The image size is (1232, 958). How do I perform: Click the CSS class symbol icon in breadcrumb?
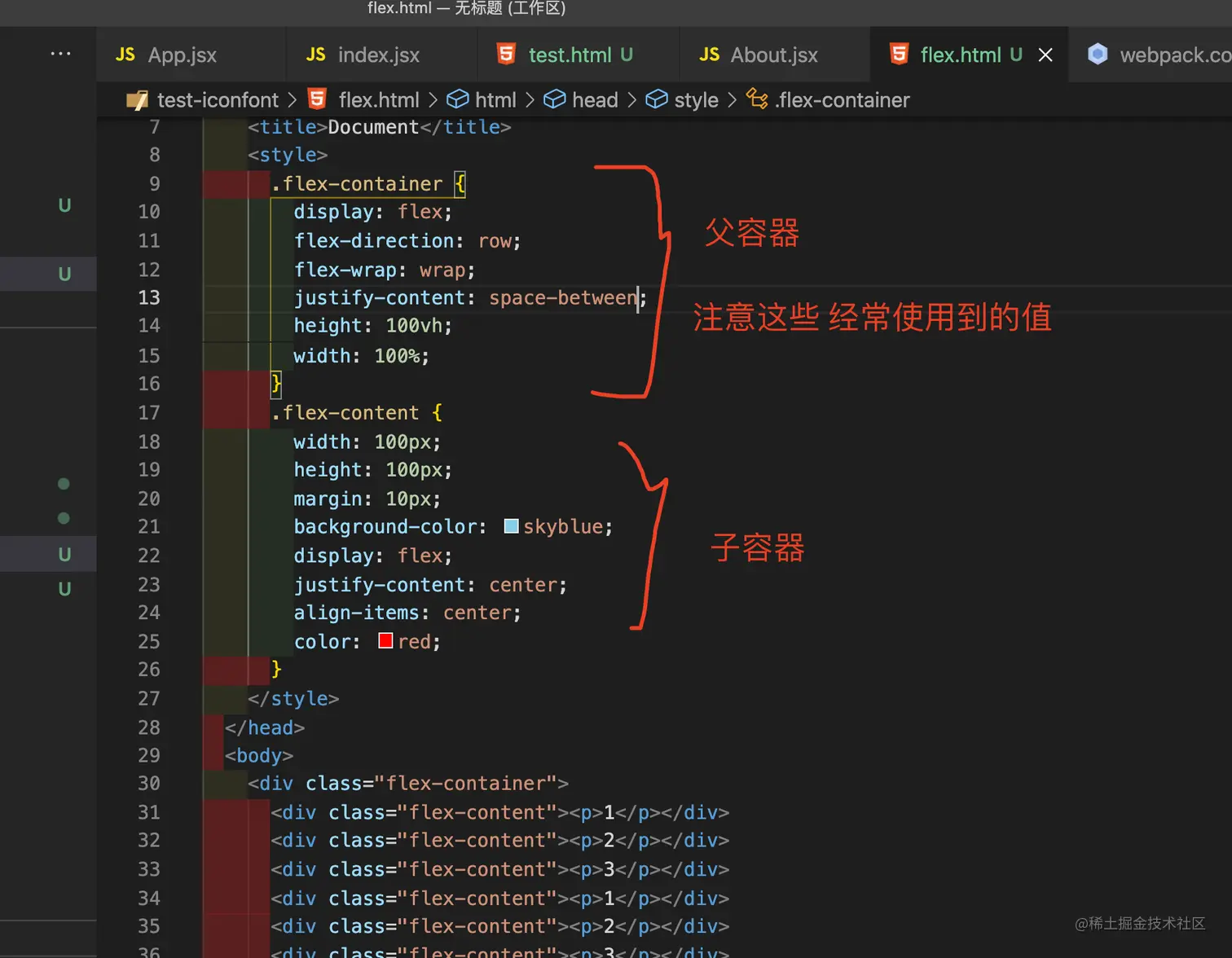(757, 99)
